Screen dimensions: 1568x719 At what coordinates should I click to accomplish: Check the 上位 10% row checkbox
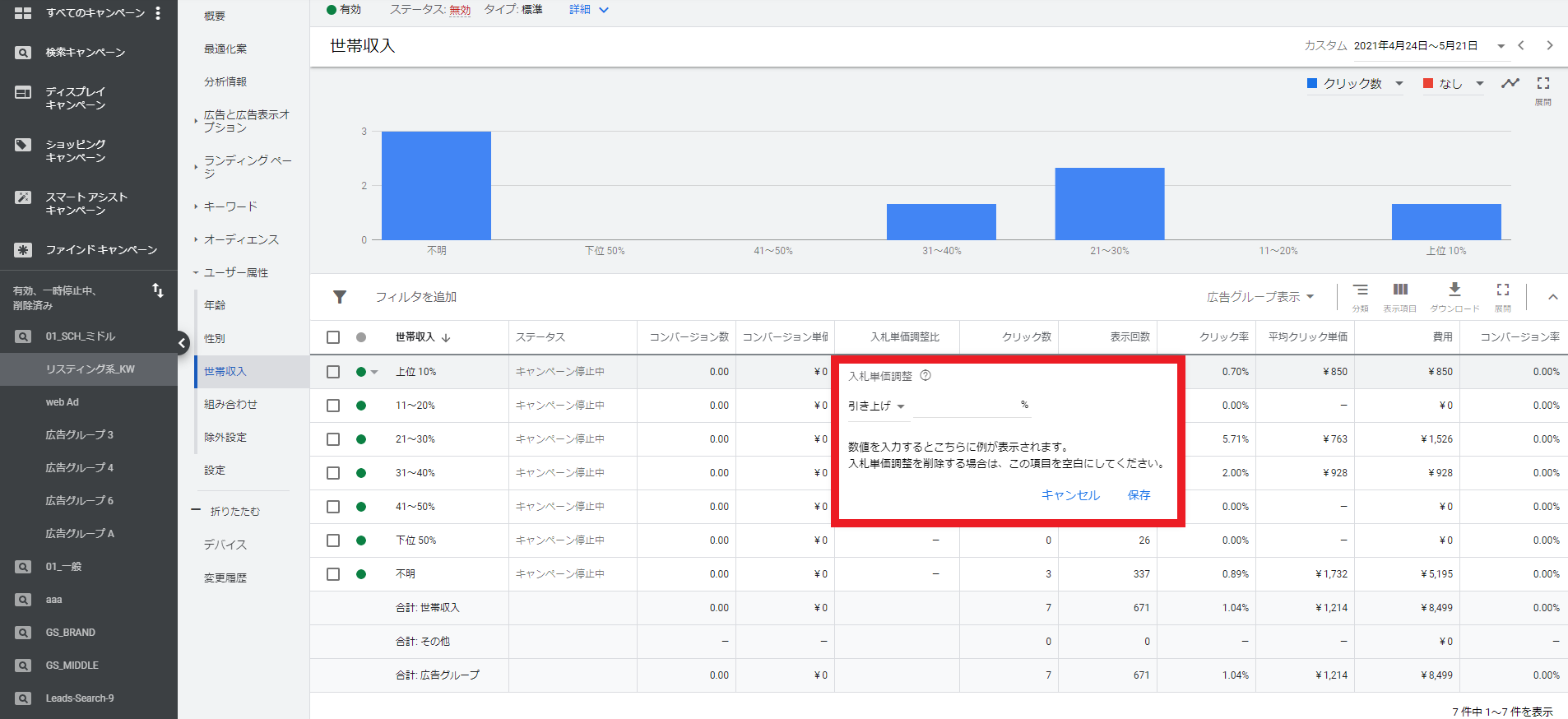tap(333, 372)
